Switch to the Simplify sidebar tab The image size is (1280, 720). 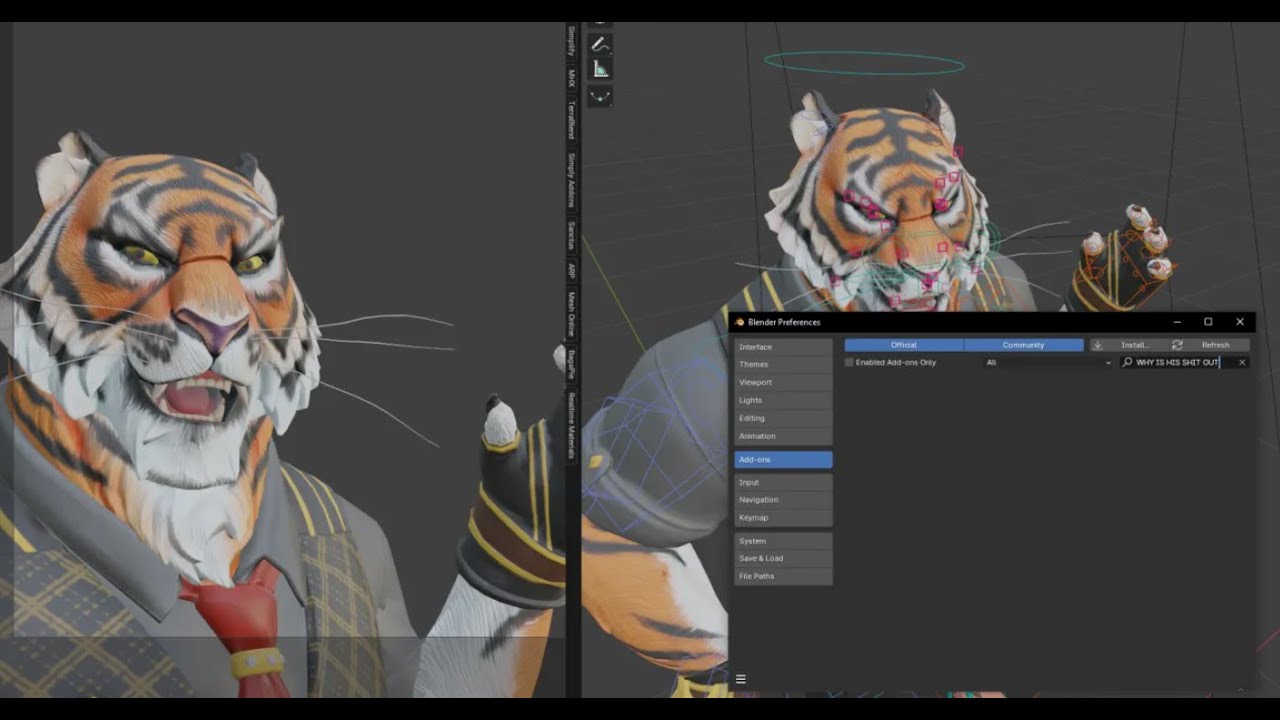click(x=572, y=41)
